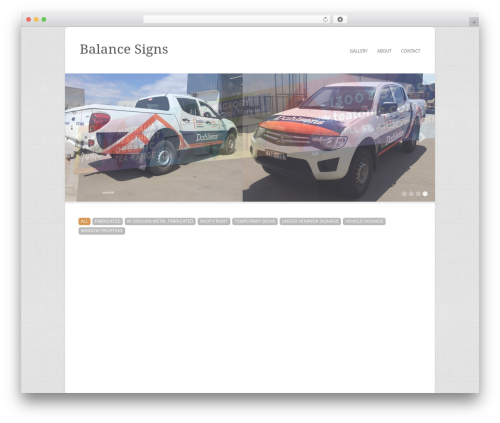Click the browser reload icon
Screen dimensions: 500x423
point(325,19)
